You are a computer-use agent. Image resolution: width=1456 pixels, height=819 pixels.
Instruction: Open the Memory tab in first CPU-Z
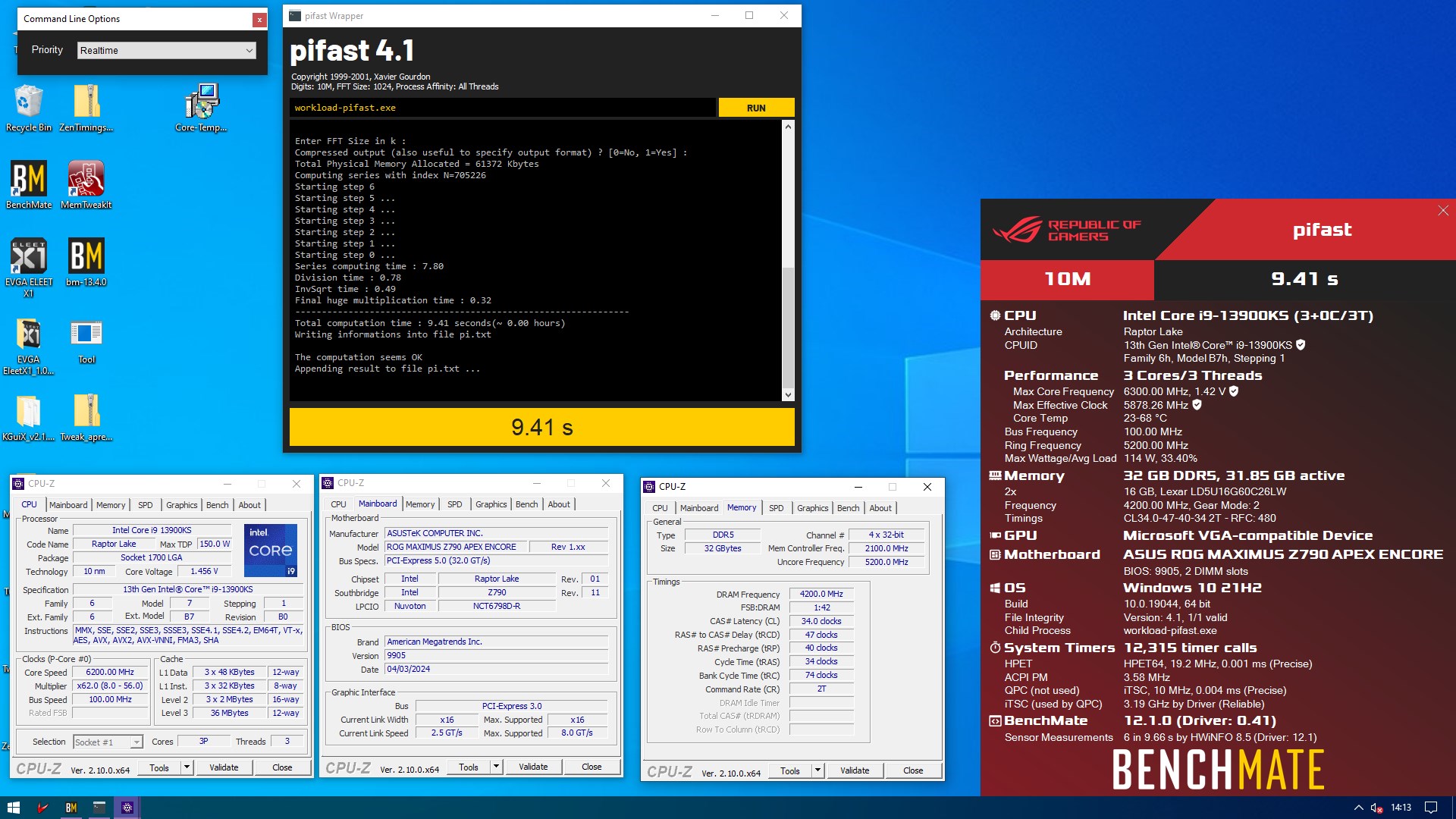111,505
